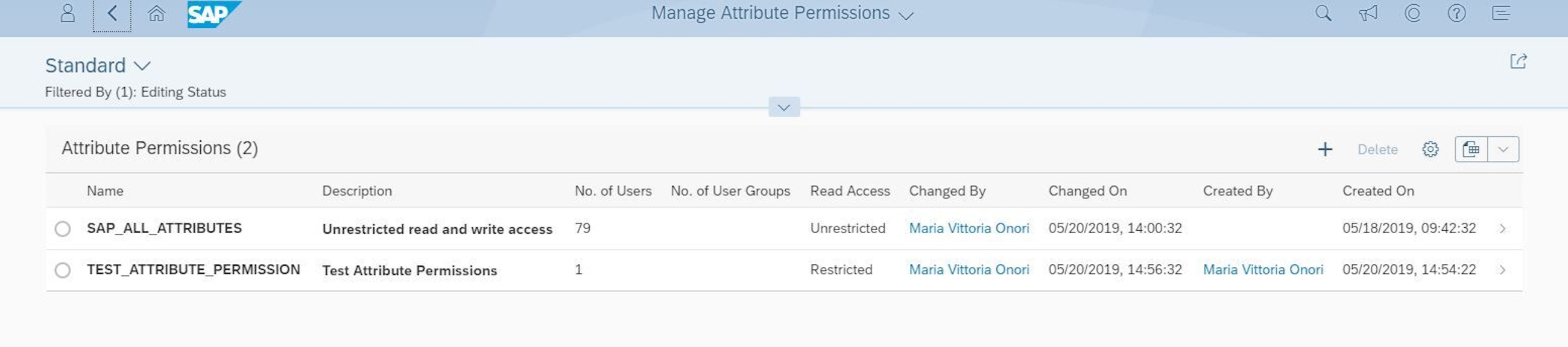Viewport: 1568px width, 347px height.
Task: Open notifications megaphone icon
Action: pos(1368,13)
